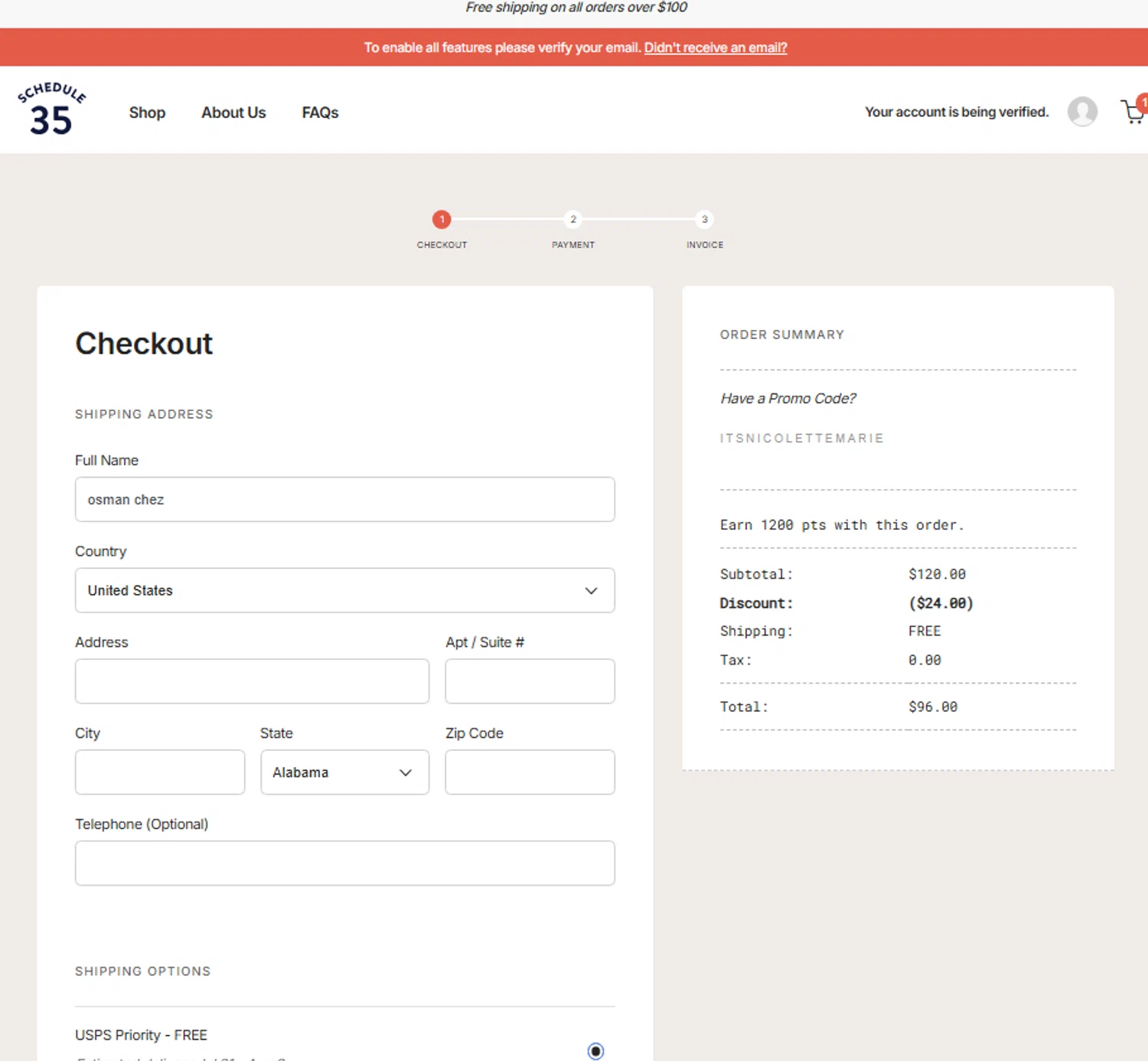The height and width of the screenshot is (1061, 1148).
Task: Click the SHIPPING OPTIONS heading
Action: click(x=142, y=971)
